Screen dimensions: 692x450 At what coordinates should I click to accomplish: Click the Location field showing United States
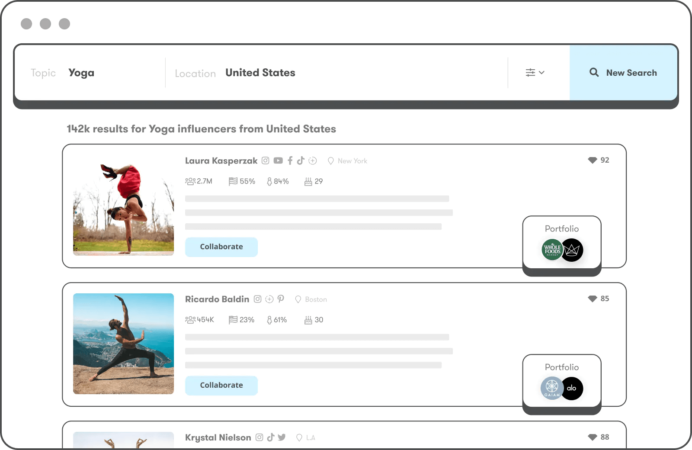[x=260, y=73]
